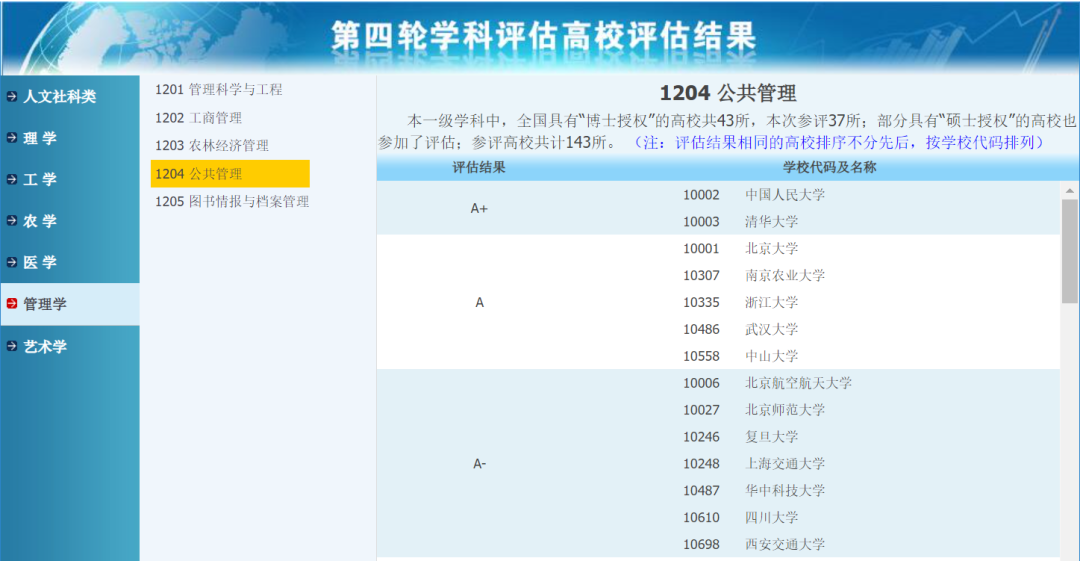Click school code 10486
This screenshot has height=561, width=1080.
[x=701, y=329]
